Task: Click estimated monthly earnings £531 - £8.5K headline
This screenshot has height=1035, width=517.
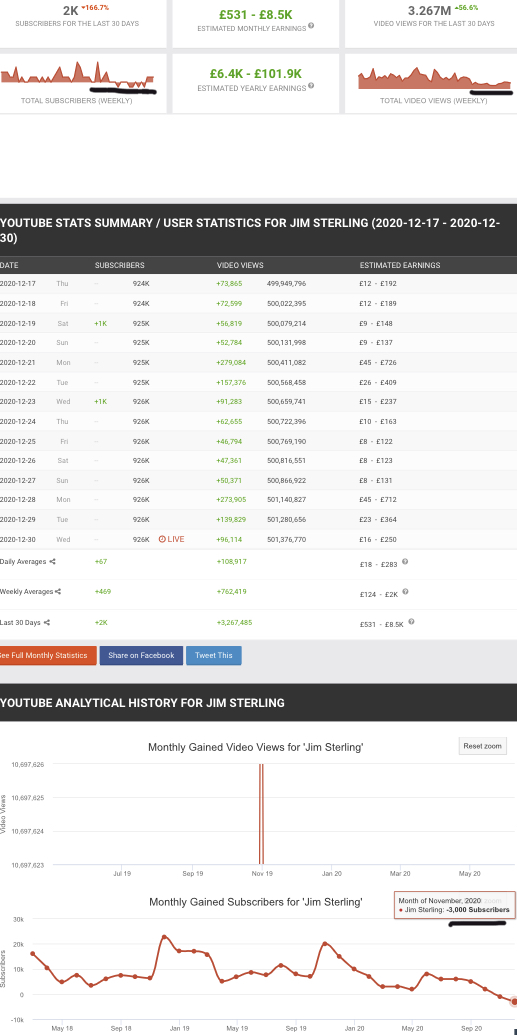Action: (x=256, y=13)
